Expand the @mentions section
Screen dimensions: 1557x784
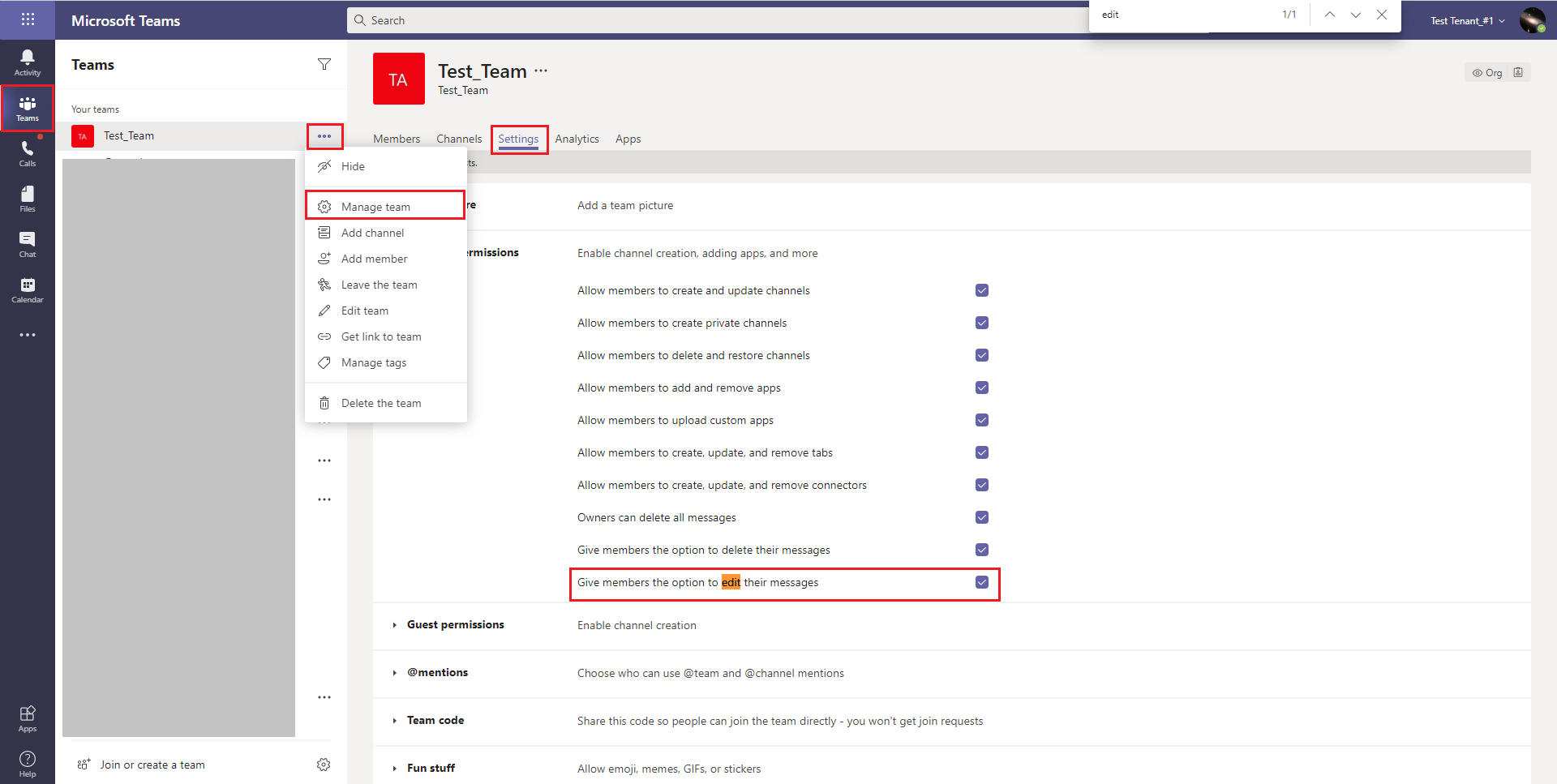(x=395, y=673)
